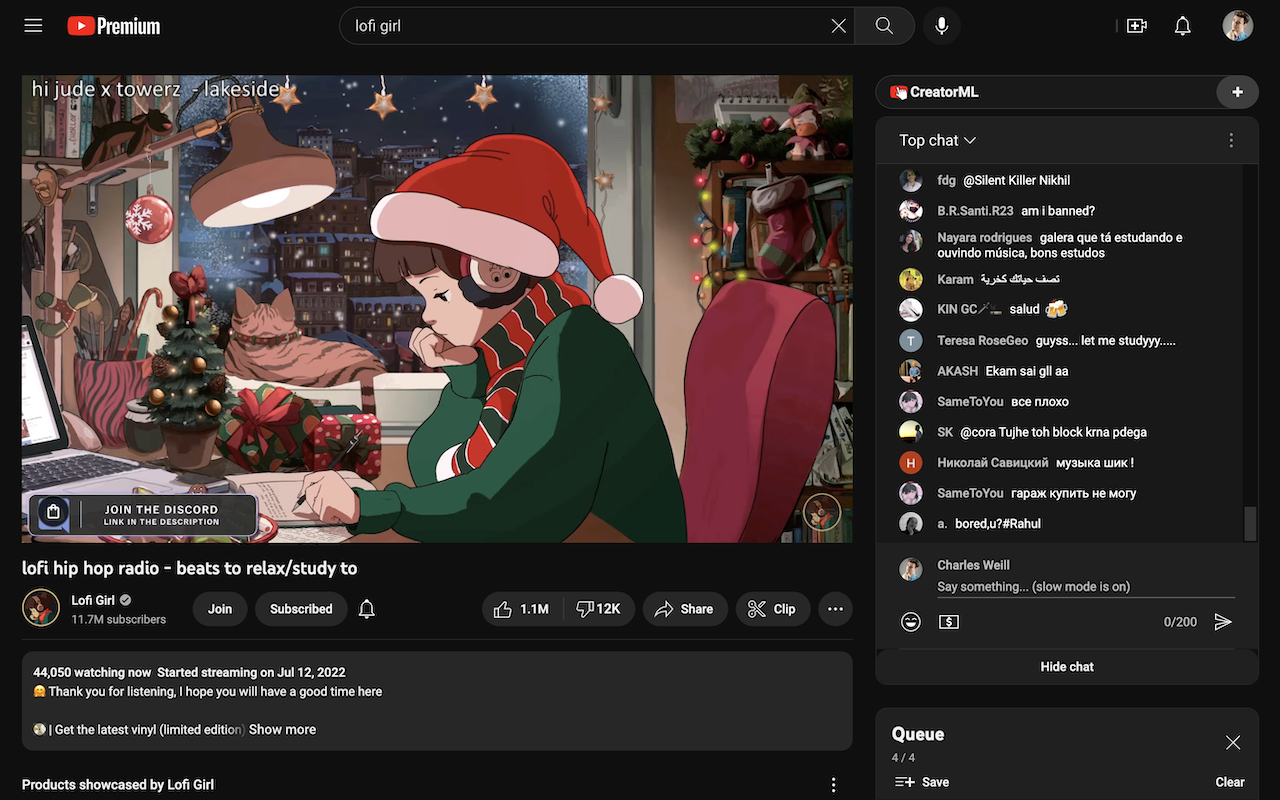Image resolution: width=1280 pixels, height=800 pixels.
Task: Click the 44,050 watching now text
Action: [x=92, y=672]
